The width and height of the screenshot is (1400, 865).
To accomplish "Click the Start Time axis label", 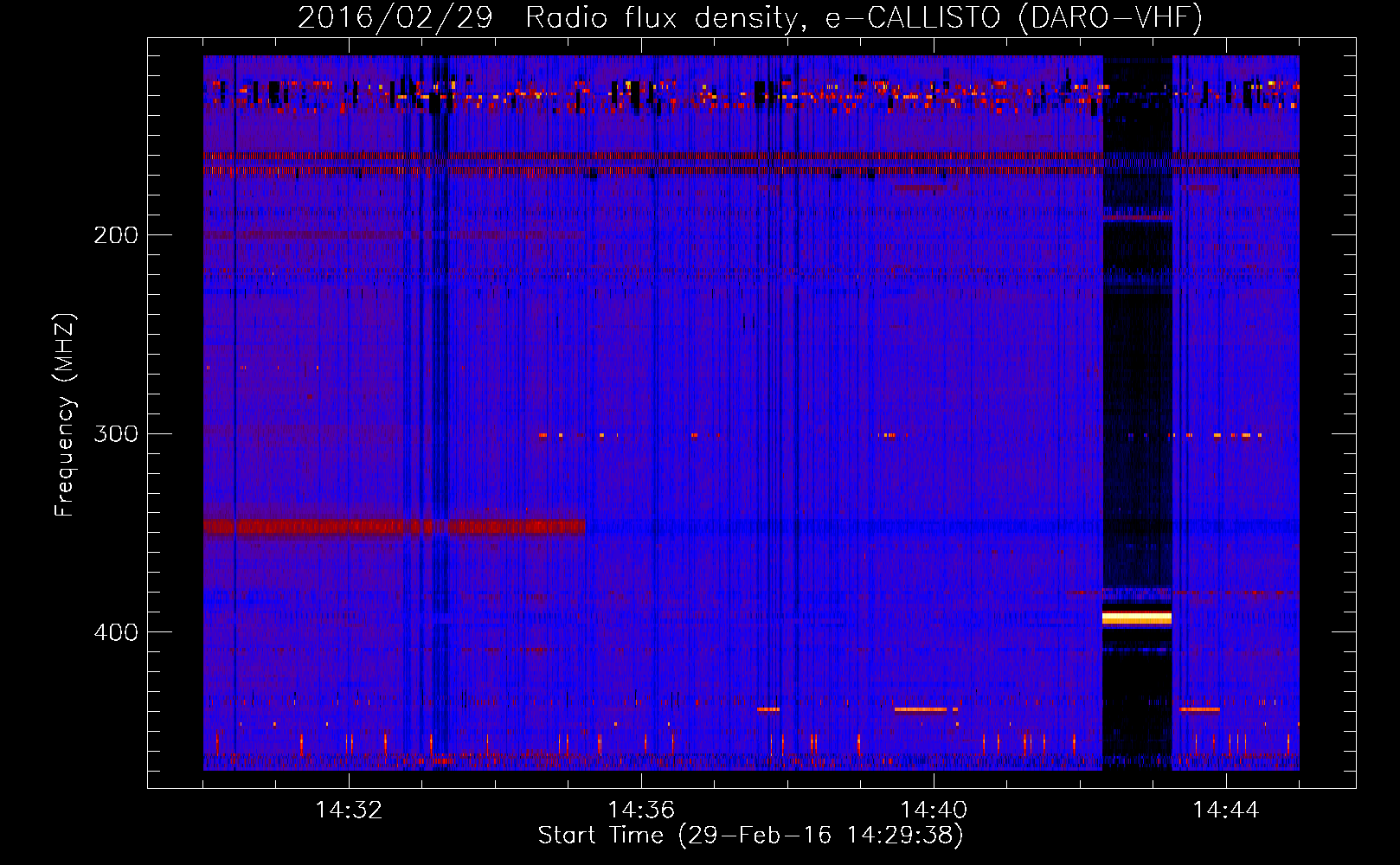I will (x=750, y=836).
